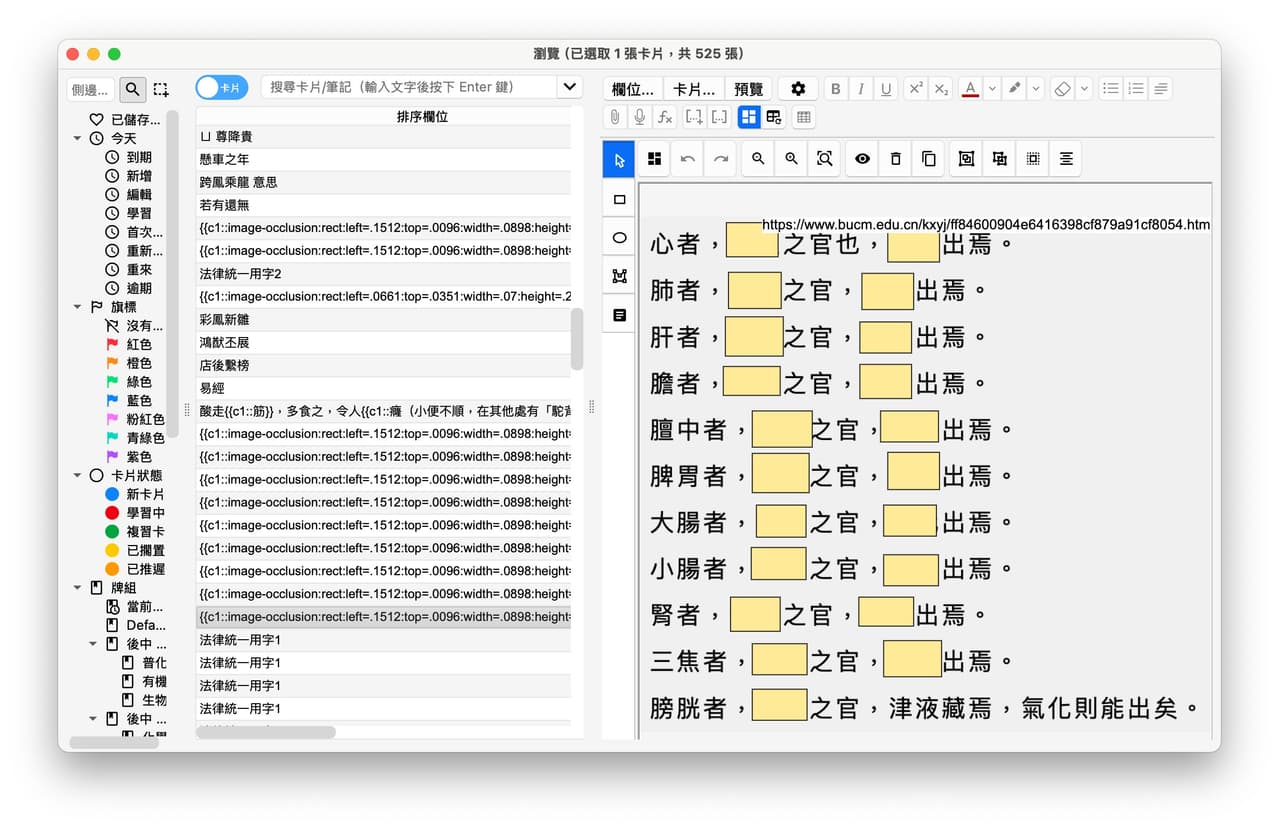This screenshot has width=1279, height=829.
Task: Select the ellipse occlusion tool
Action: 619,238
